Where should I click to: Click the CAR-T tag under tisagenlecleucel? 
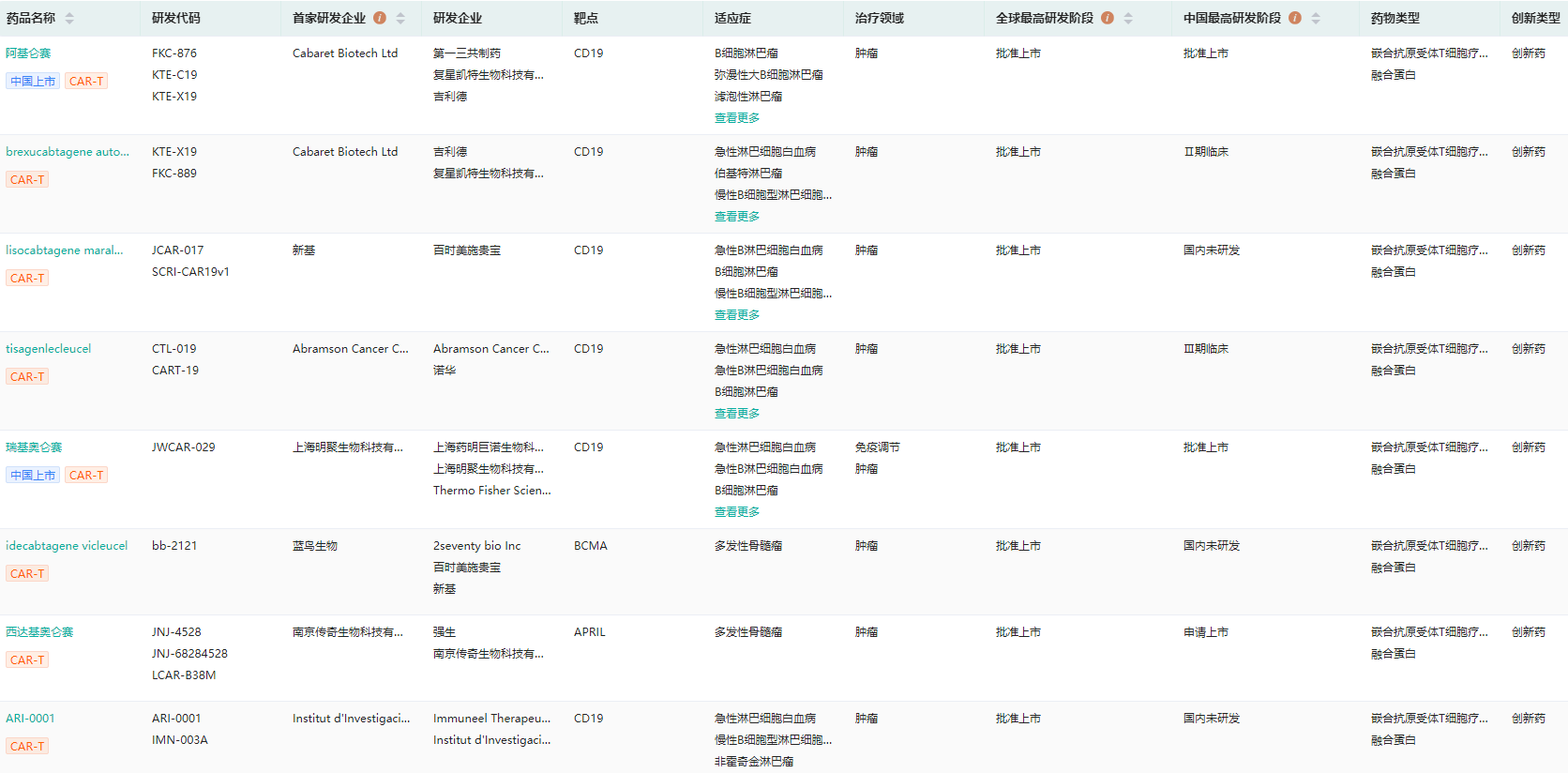pos(27,377)
